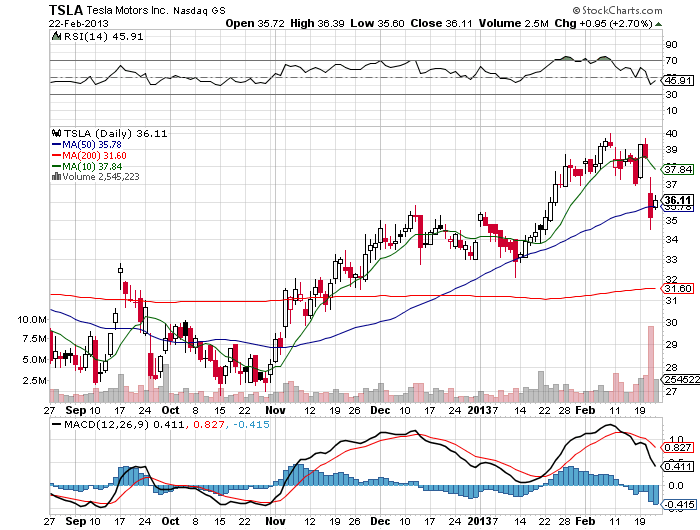700x530 pixels.
Task: Click the Open 35.72 value
Action: tap(255, 23)
